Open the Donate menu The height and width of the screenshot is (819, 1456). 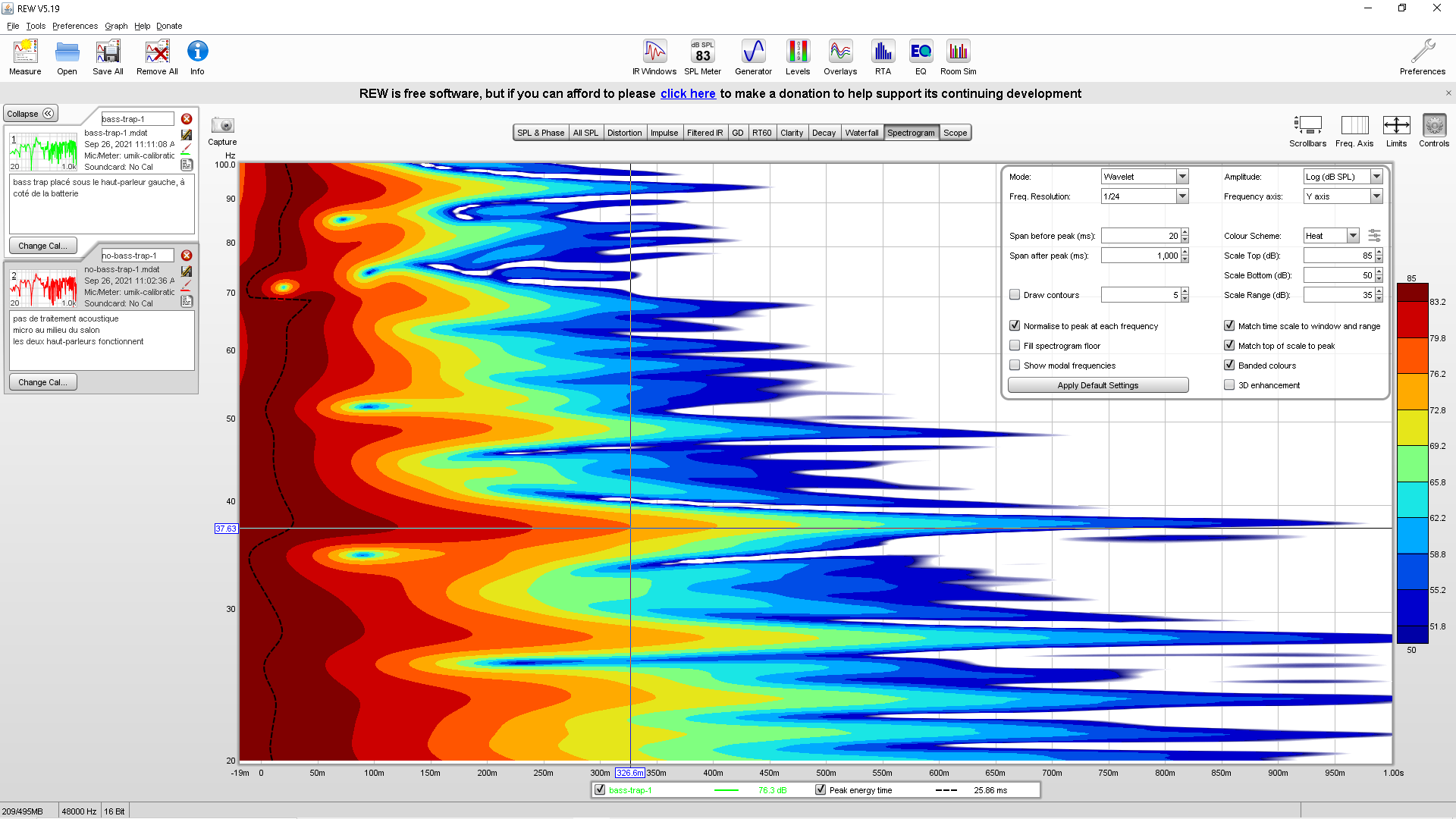169,26
